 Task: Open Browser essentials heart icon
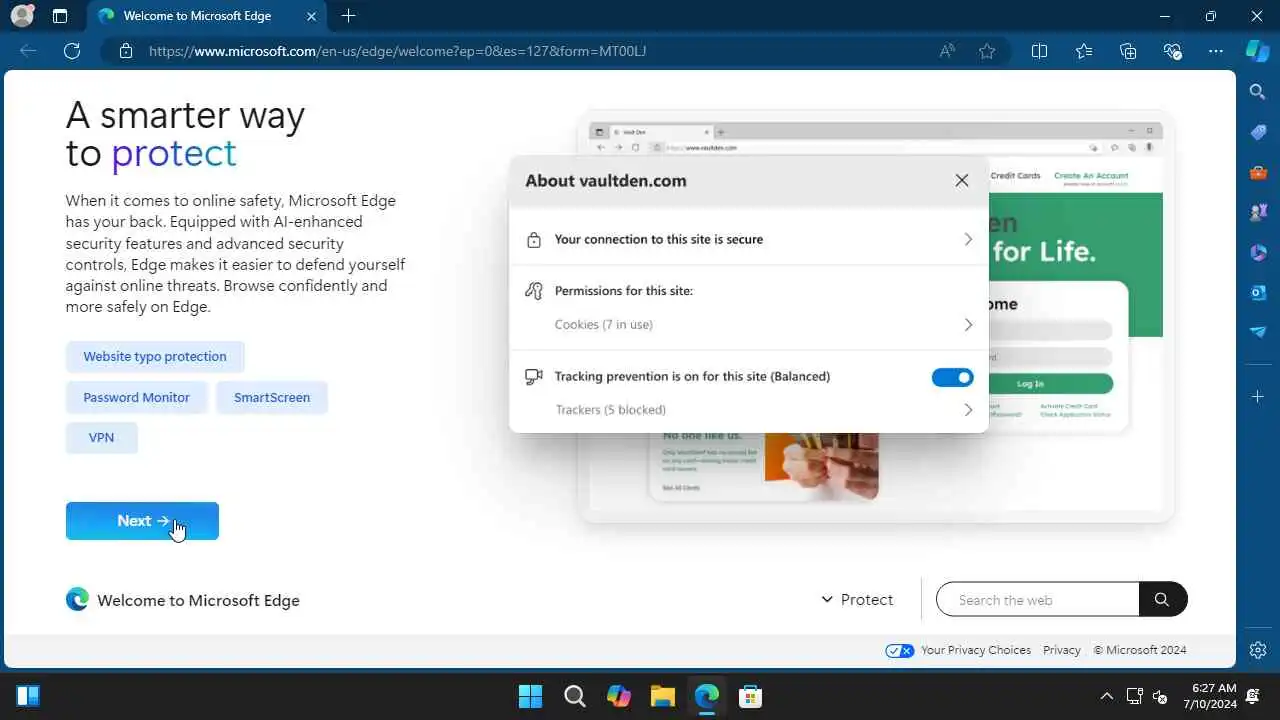[1173, 51]
